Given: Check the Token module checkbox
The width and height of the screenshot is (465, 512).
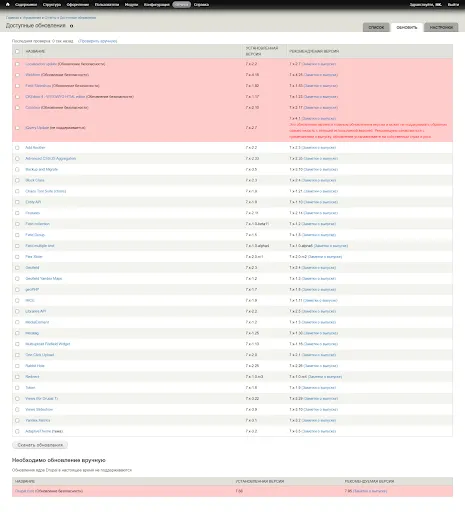Looking at the screenshot, I should pyautogui.click(x=17, y=388).
